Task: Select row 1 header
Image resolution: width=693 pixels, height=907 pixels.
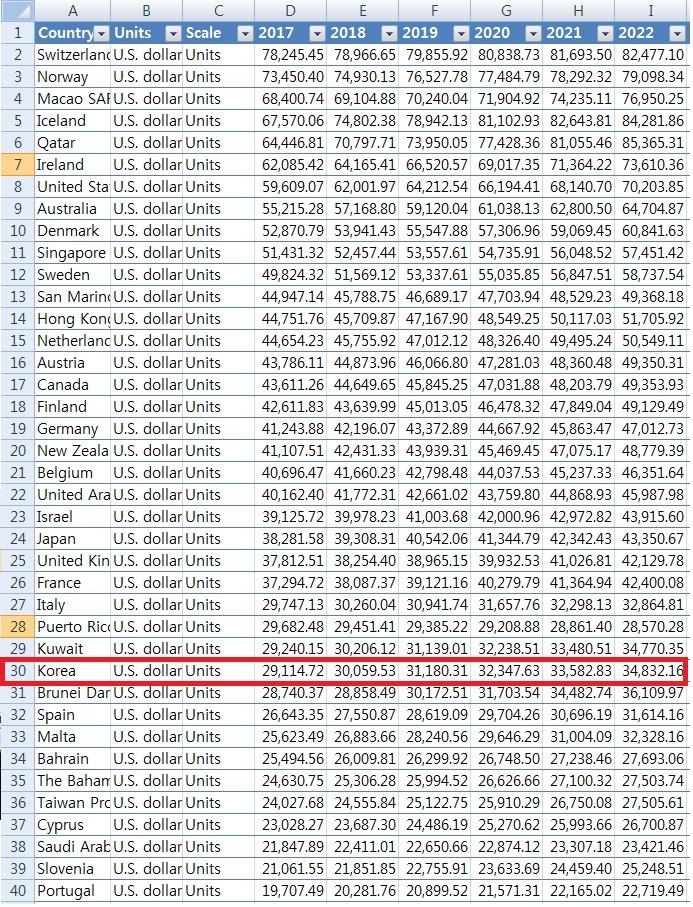Action: [17, 33]
